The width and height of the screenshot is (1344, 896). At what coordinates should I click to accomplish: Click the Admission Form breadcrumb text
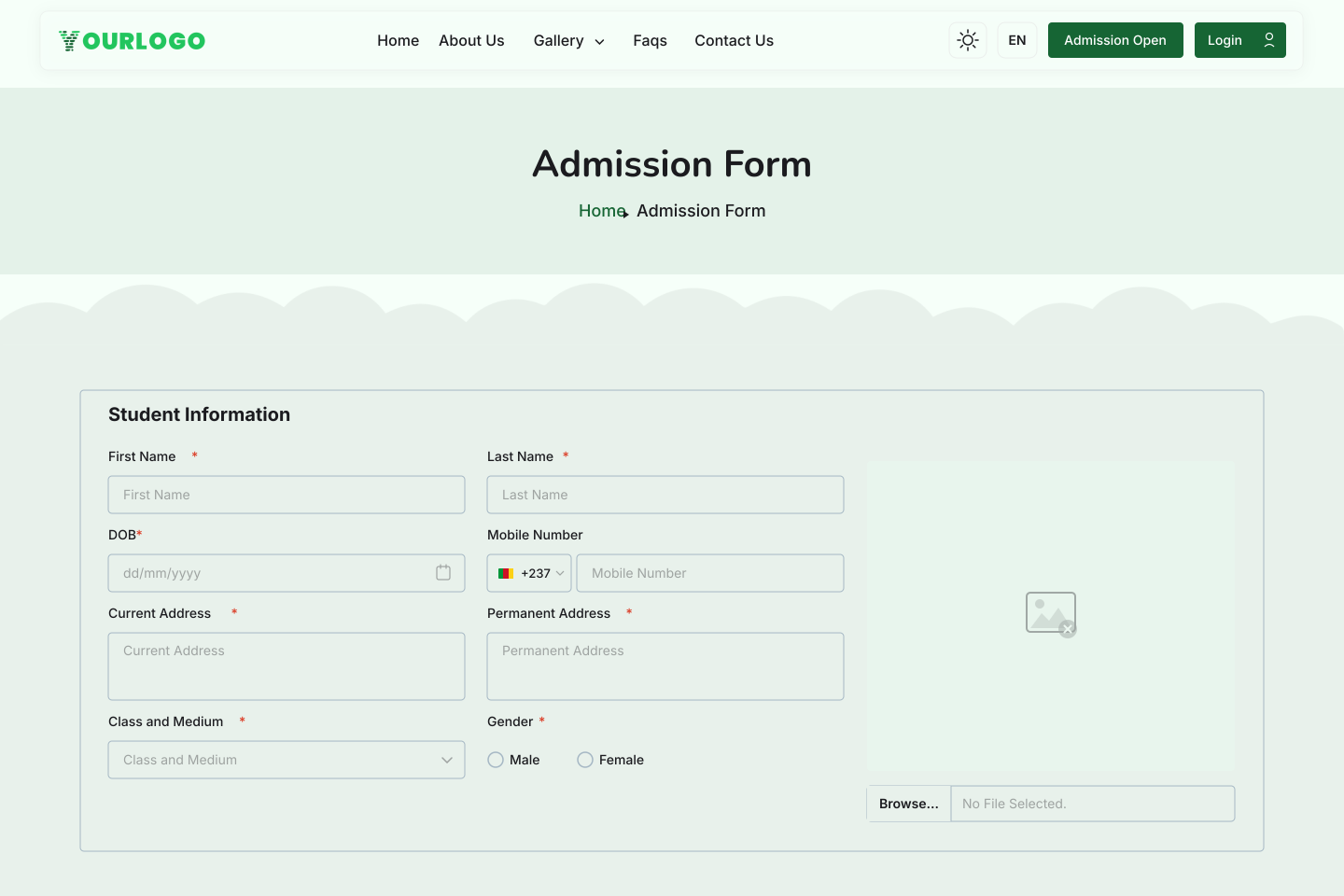click(701, 211)
